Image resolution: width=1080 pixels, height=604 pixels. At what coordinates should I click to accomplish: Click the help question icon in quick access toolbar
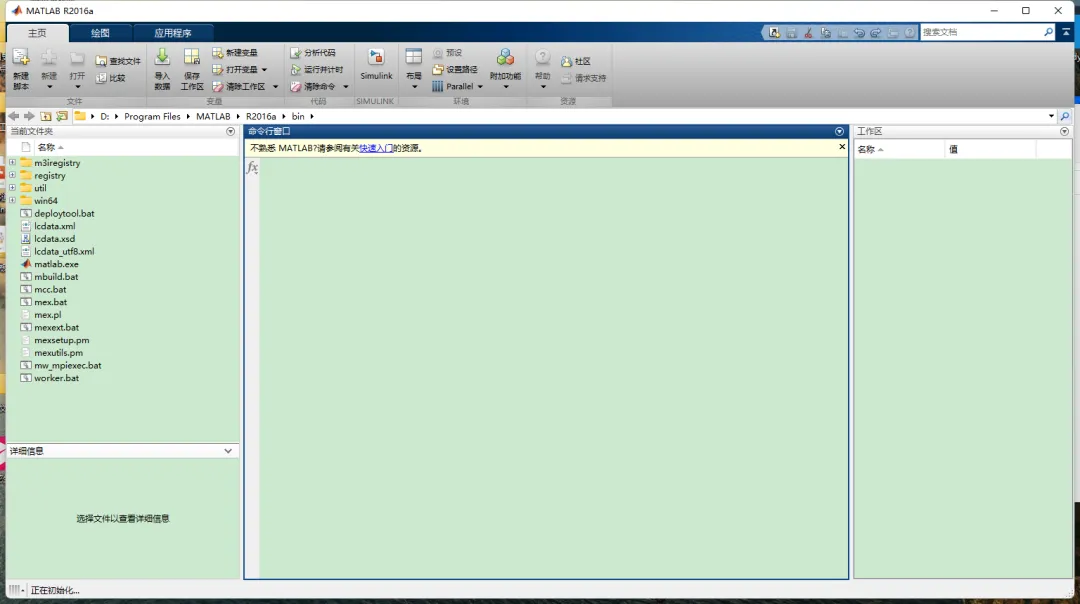click(910, 32)
